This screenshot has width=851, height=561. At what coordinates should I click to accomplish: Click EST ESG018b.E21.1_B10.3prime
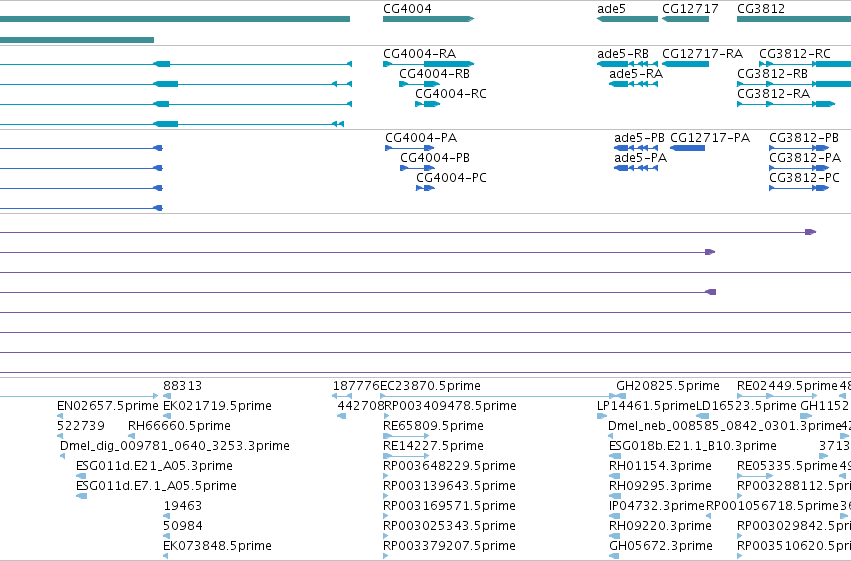pyautogui.click(x=614, y=456)
